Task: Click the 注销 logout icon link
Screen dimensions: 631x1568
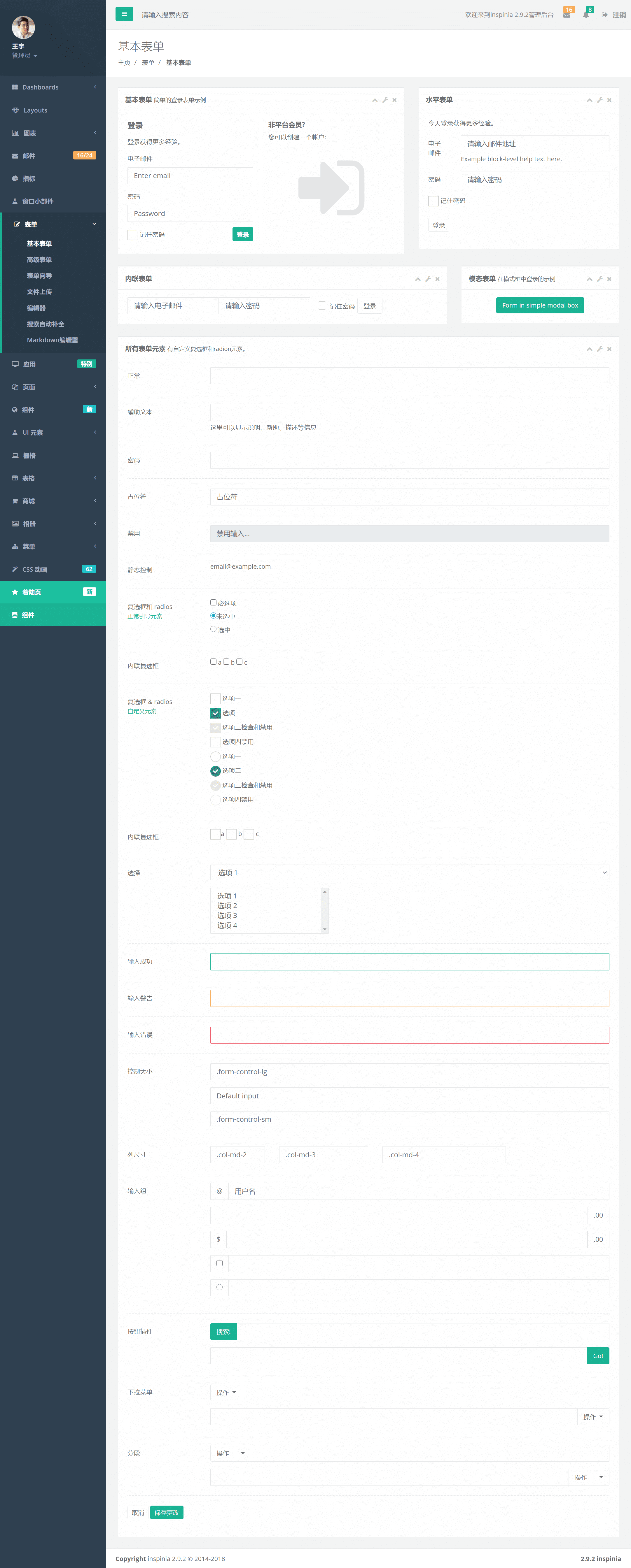Action: coord(614,15)
